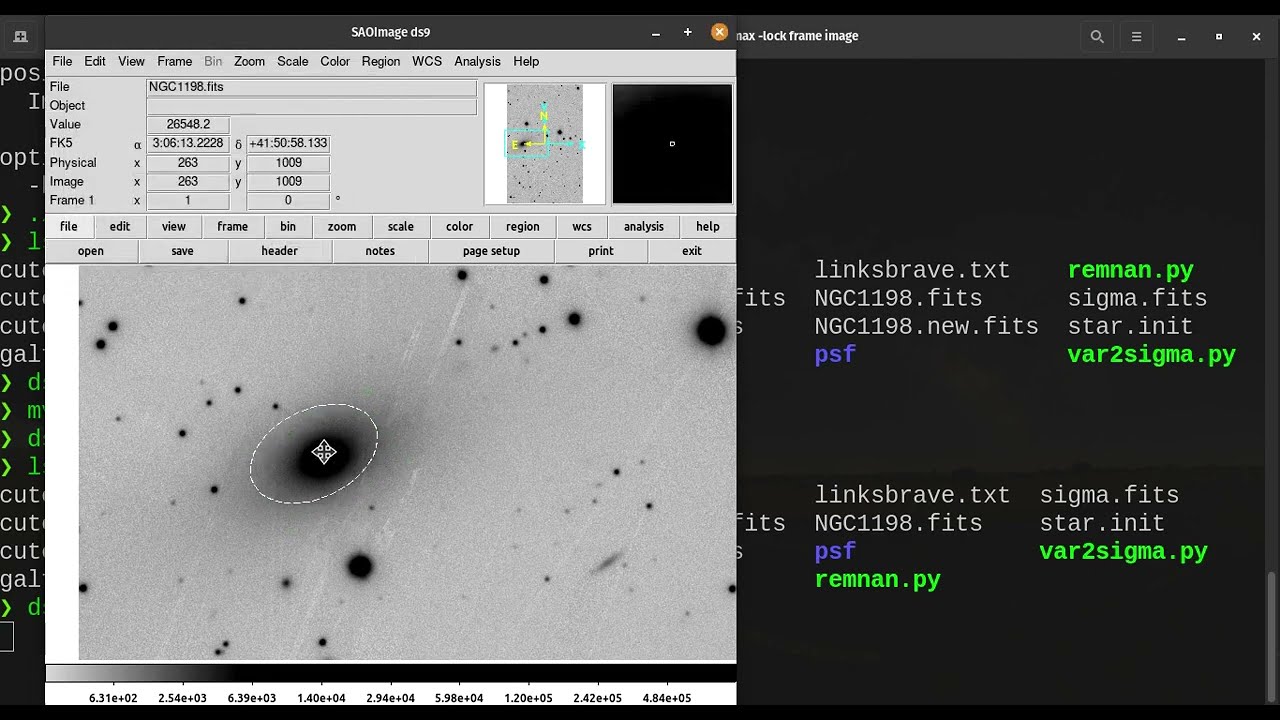Click the wcs button in buttonbar
The height and width of the screenshot is (720, 1280).
tap(582, 226)
